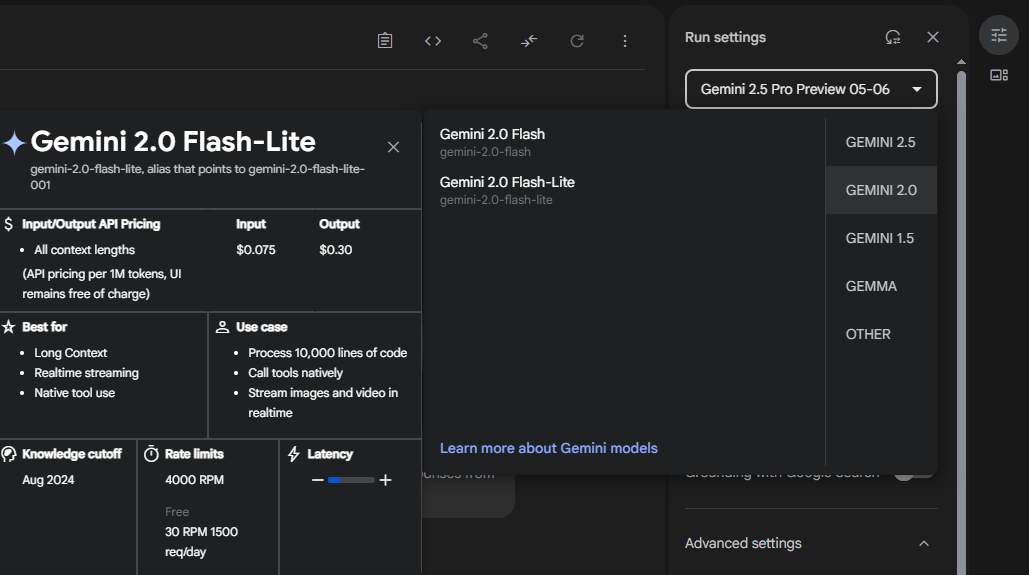Click the Input/Output API Pricing heading
Image resolution: width=1029 pixels, height=575 pixels.
(91, 224)
